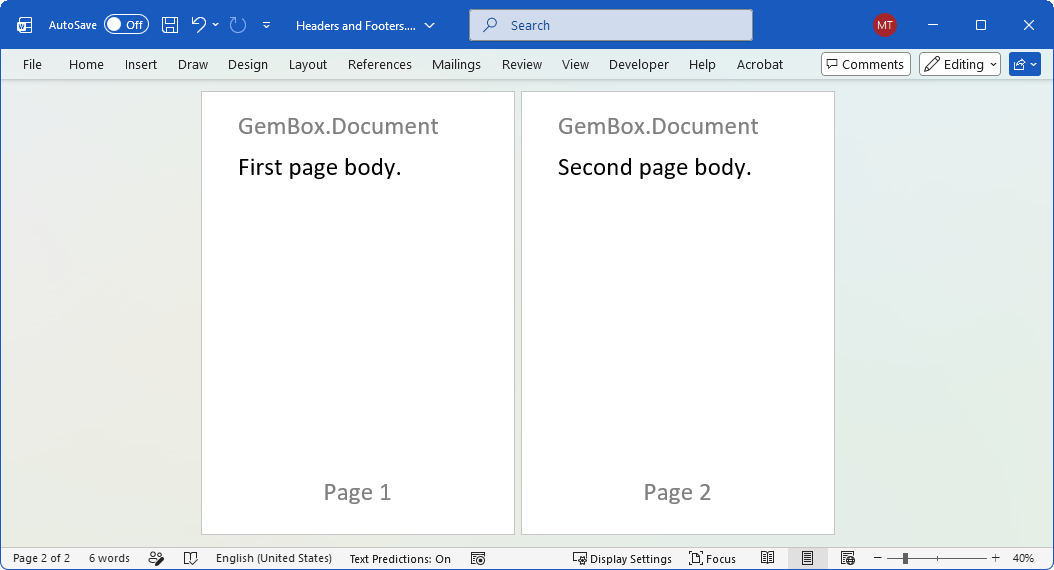1054x570 pixels.
Task: Open the Editing mode dropdown
Action: click(x=960, y=65)
